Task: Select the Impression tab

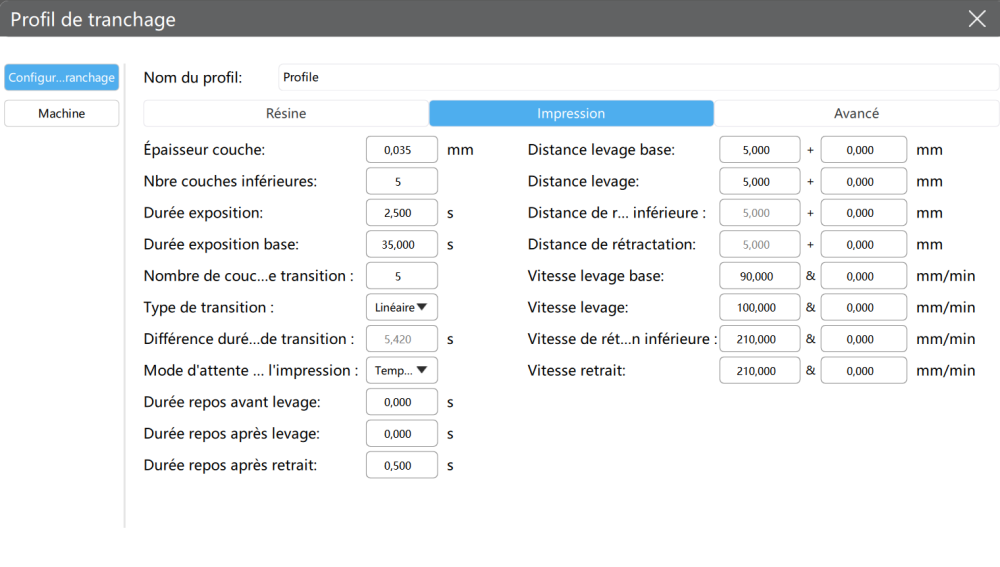Action: click(571, 113)
